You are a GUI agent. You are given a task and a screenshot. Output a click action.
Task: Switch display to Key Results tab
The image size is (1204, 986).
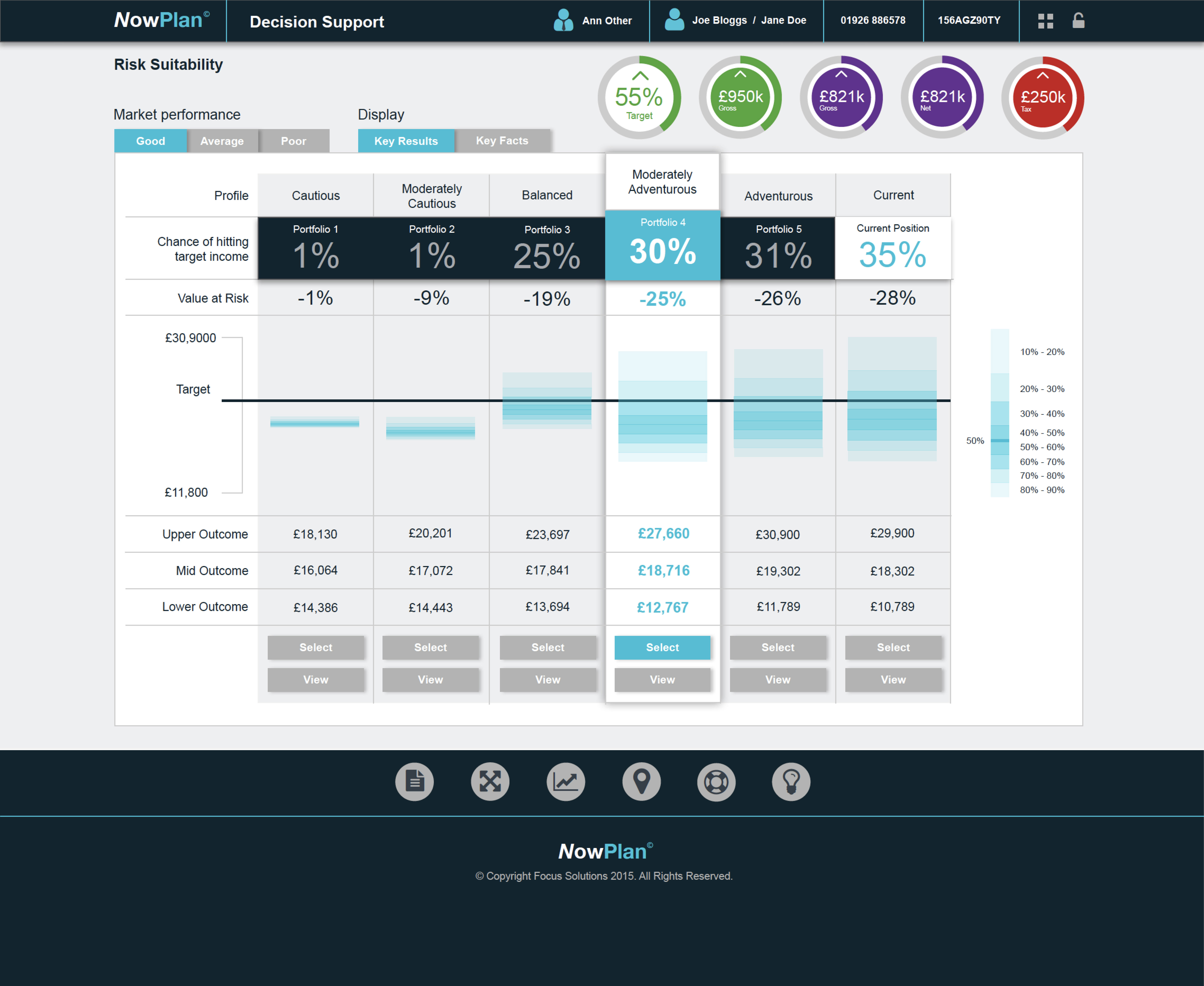[406, 141]
